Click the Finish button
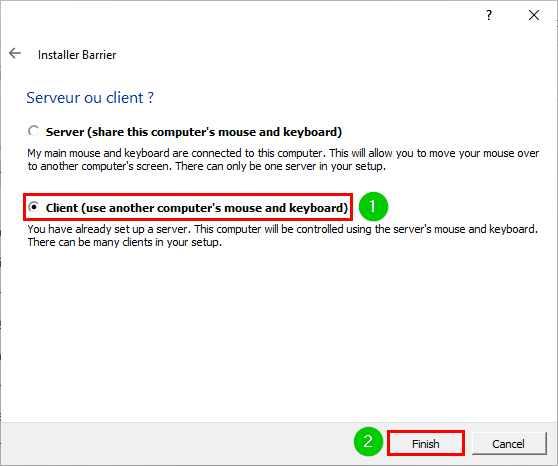Image resolution: width=558 pixels, height=466 pixels. [426, 444]
